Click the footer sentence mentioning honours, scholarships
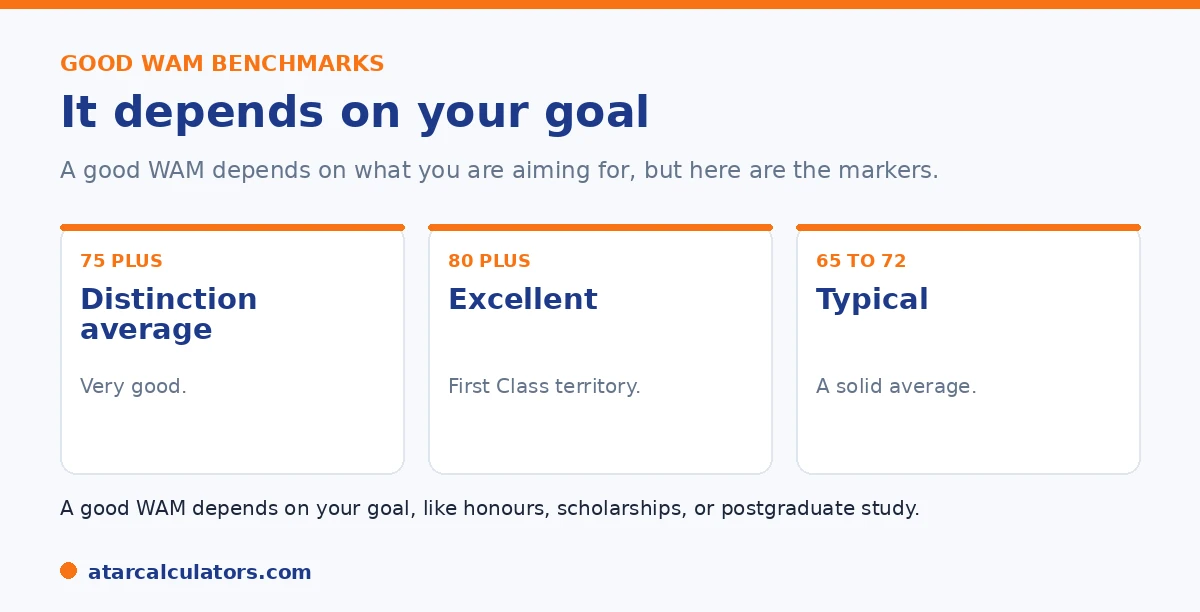Screen dimensions: 1200x612 490,508
